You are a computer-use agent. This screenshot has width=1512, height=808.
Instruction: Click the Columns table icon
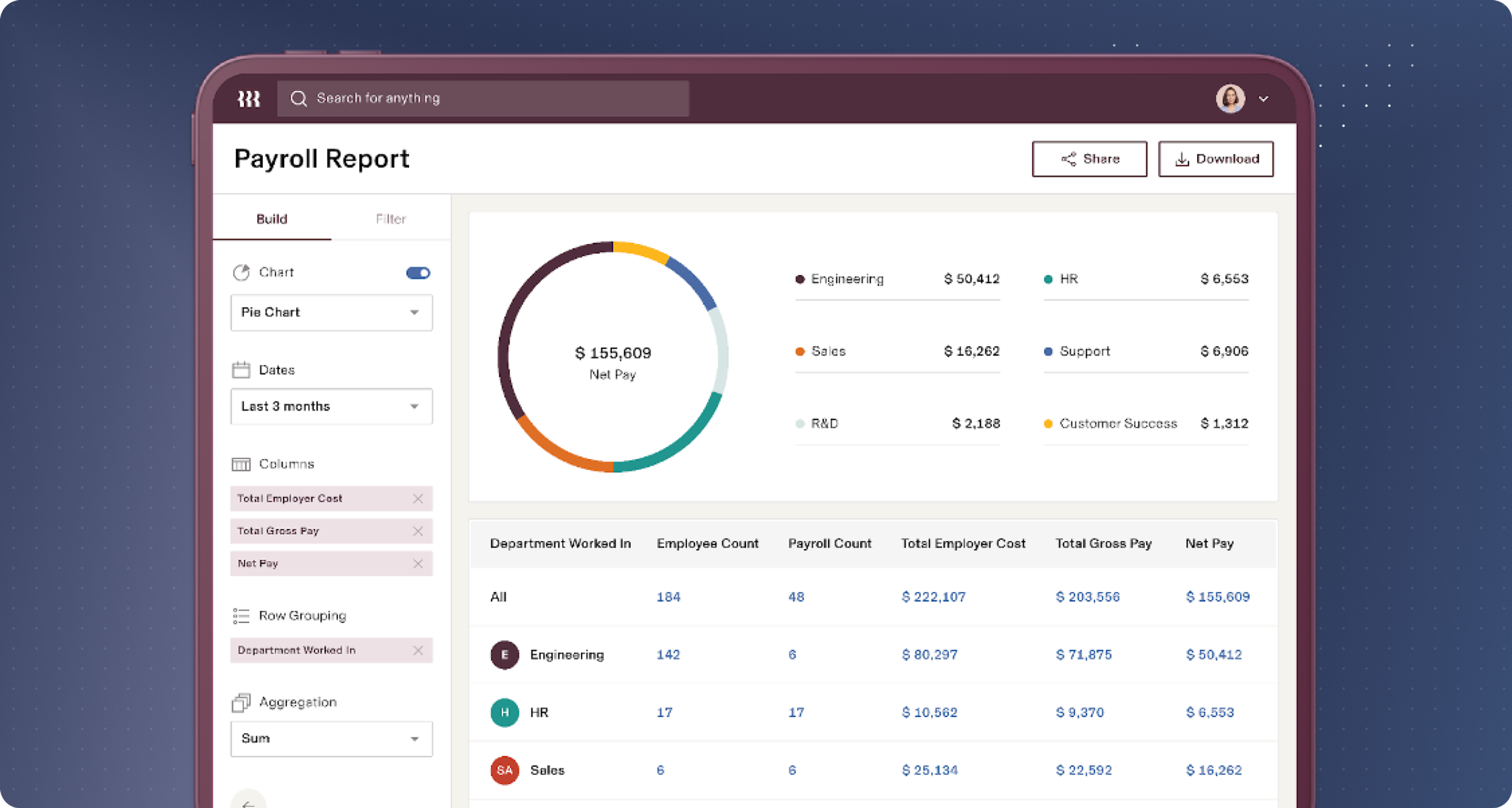pos(241,464)
